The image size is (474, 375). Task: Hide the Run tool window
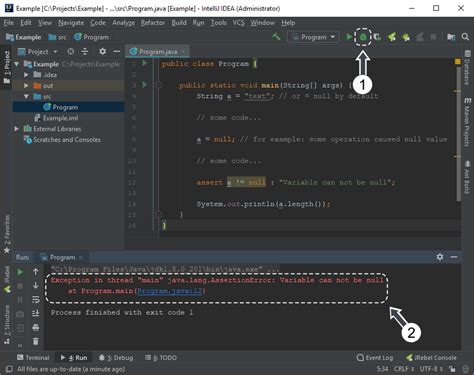tap(454, 257)
